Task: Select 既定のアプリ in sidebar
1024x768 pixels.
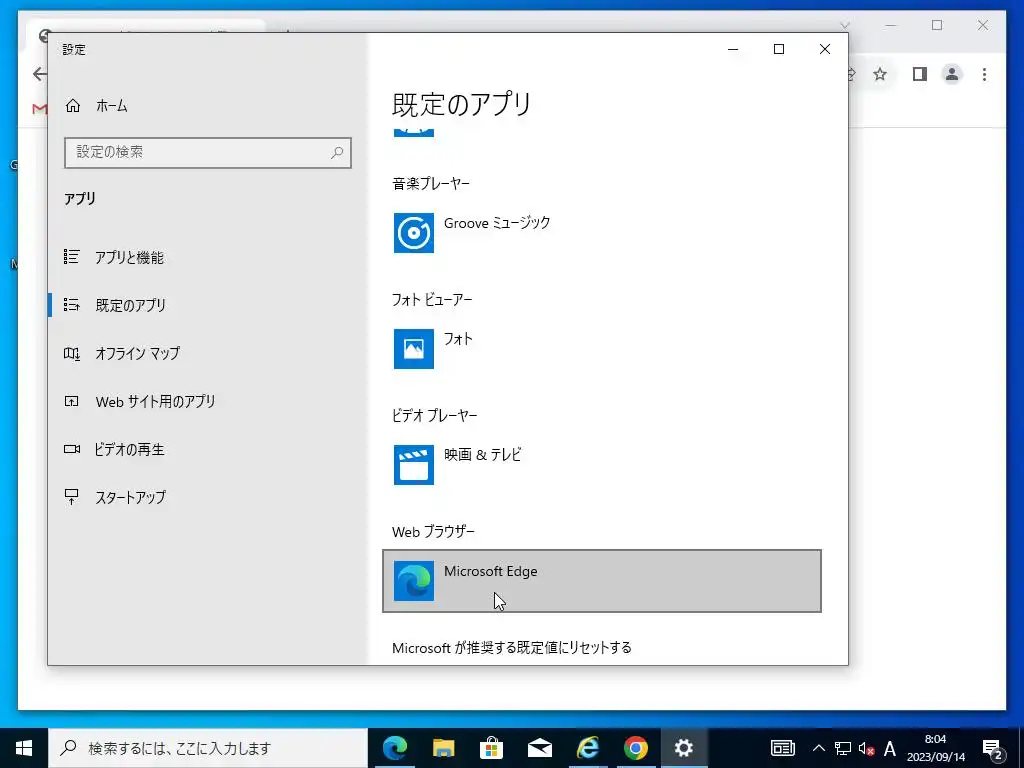Action: click(208, 305)
